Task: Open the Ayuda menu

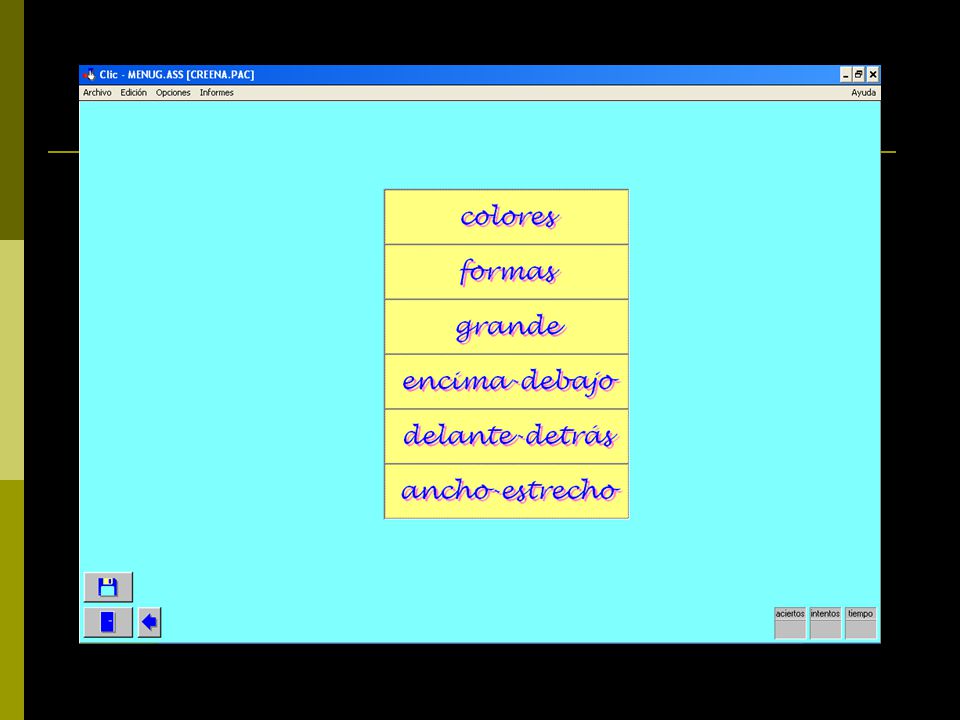Action: click(863, 92)
